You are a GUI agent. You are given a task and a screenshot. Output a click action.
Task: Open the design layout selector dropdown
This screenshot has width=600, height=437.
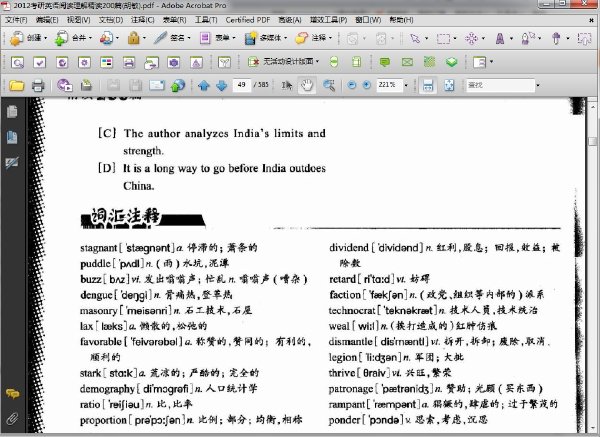point(318,62)
